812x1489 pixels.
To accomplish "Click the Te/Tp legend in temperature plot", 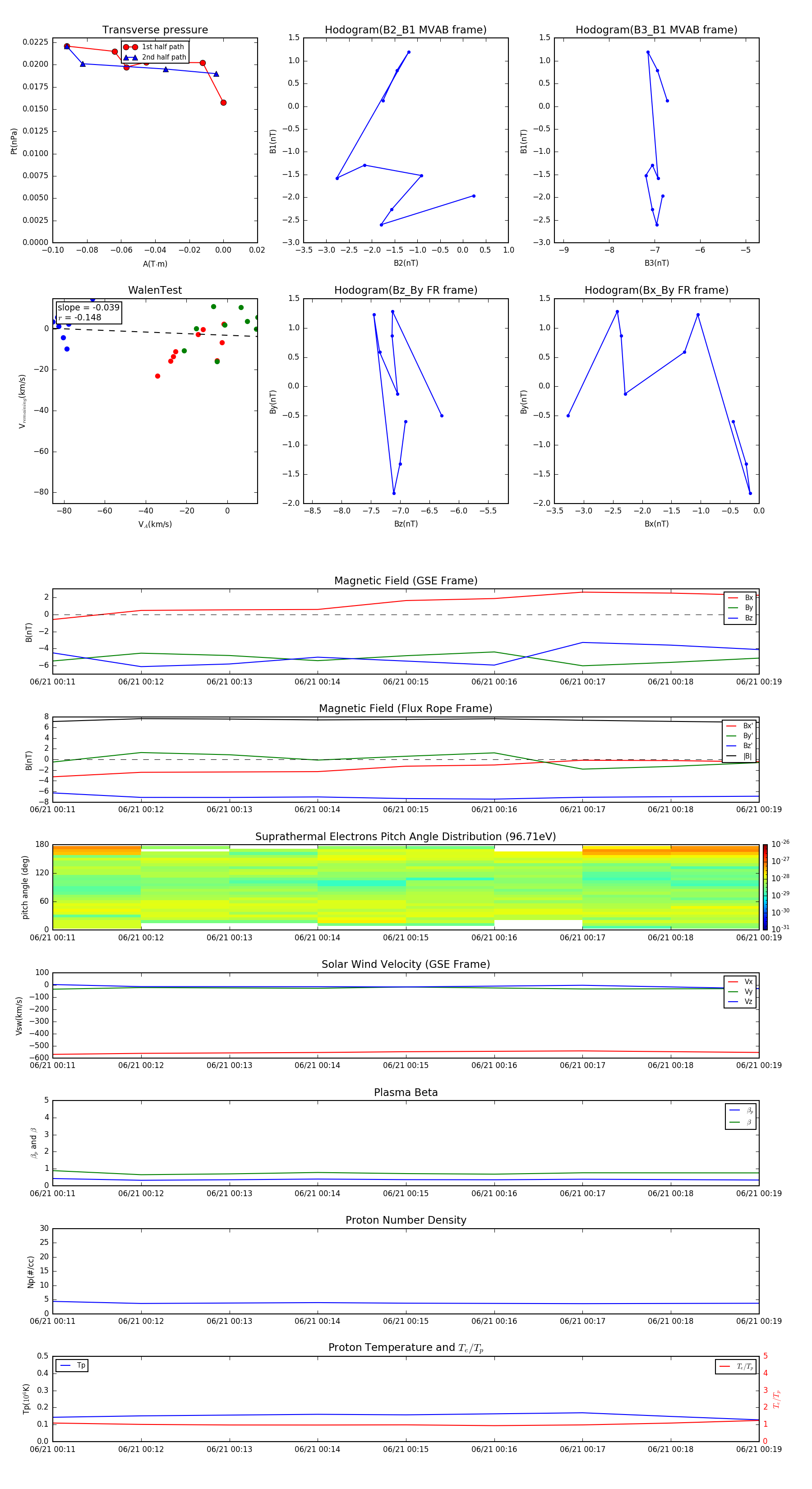I will pyautogui.click(x=736, y=1366).
